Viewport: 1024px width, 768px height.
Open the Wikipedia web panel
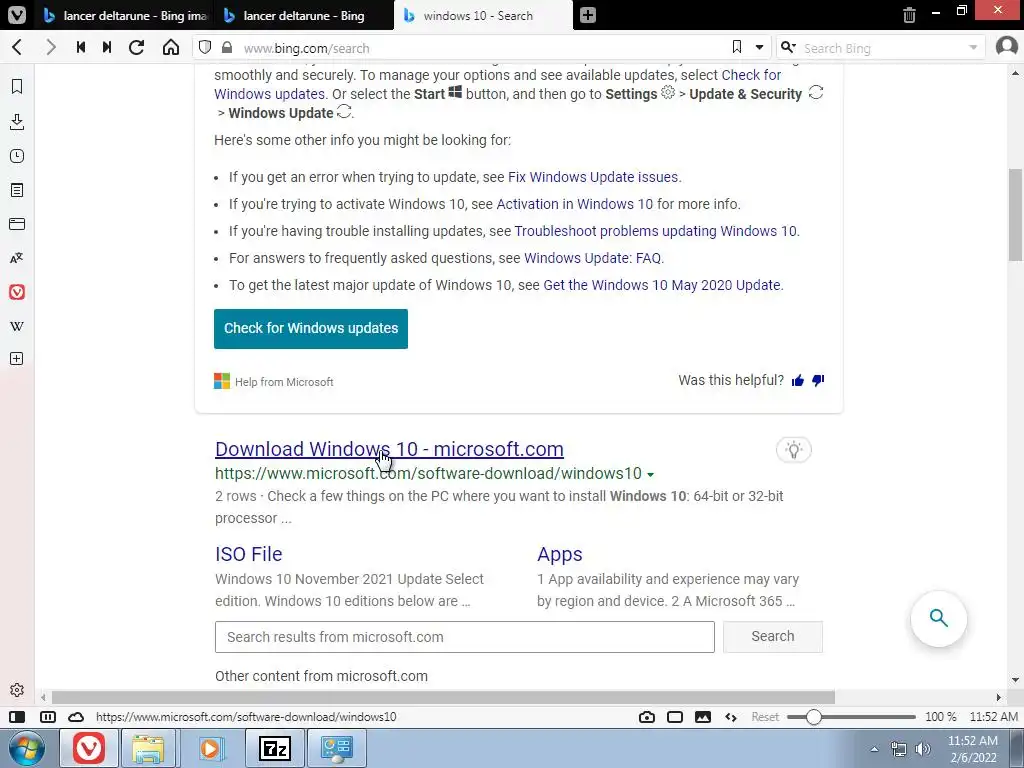17,326
